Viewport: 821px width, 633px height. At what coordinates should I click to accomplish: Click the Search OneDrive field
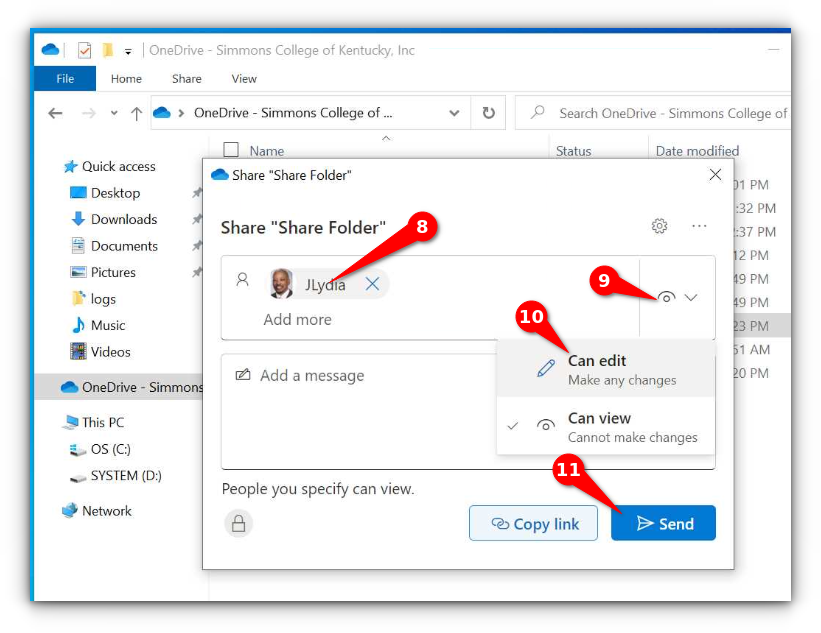point(653,113)
